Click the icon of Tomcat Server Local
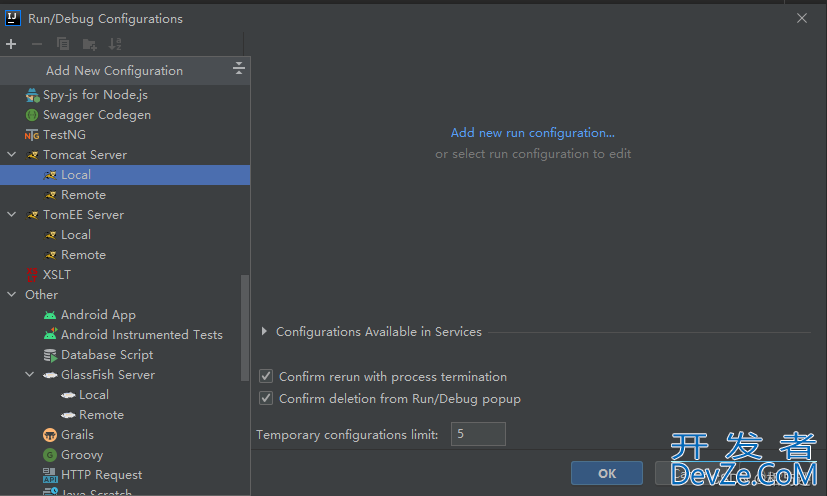This screenshot has width=827, height=496. pos(51,175)
